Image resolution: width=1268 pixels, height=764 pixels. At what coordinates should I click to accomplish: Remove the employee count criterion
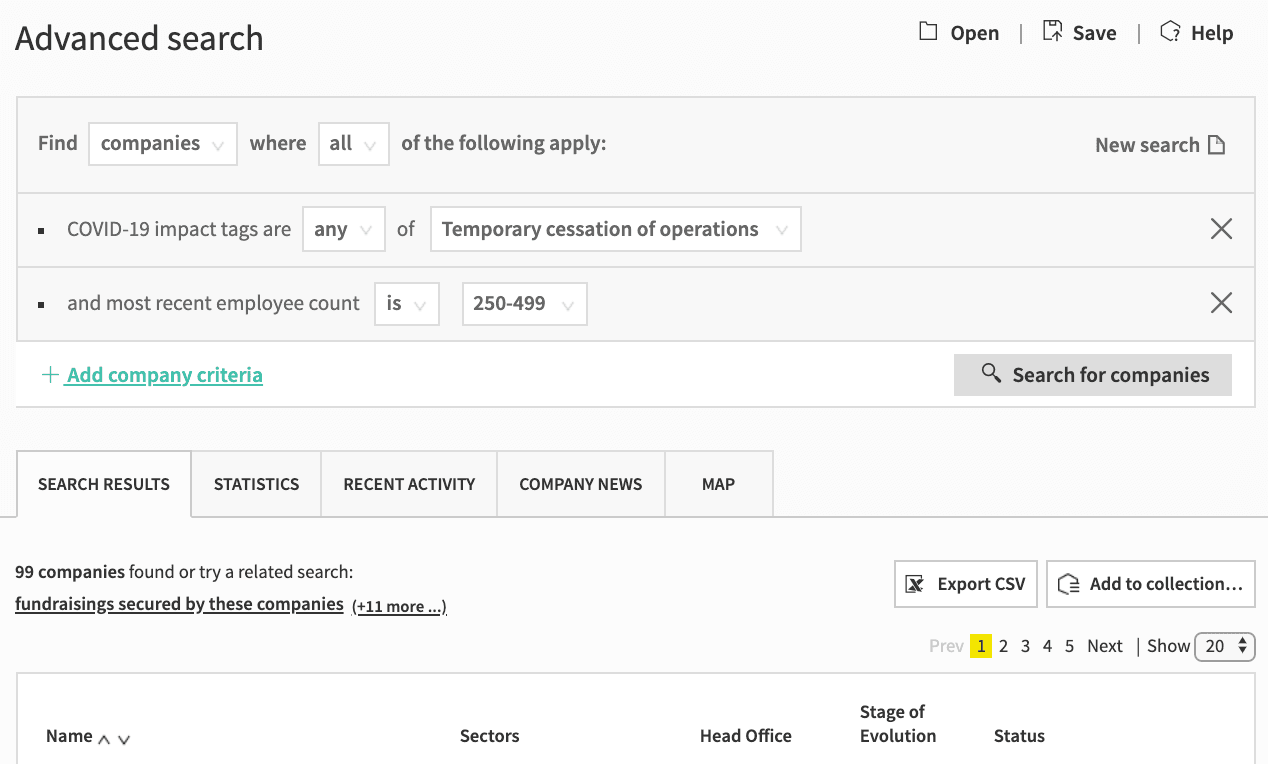[x=1221, y=303]
